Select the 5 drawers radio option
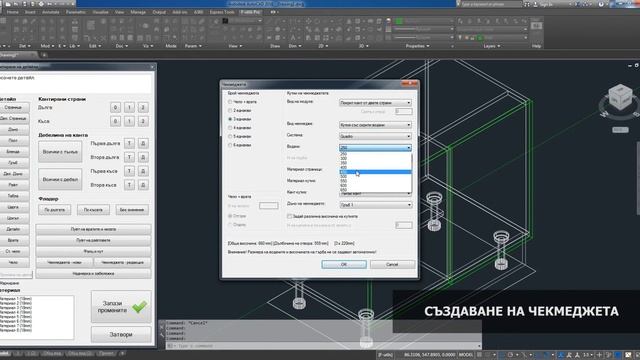 point(230,136)
